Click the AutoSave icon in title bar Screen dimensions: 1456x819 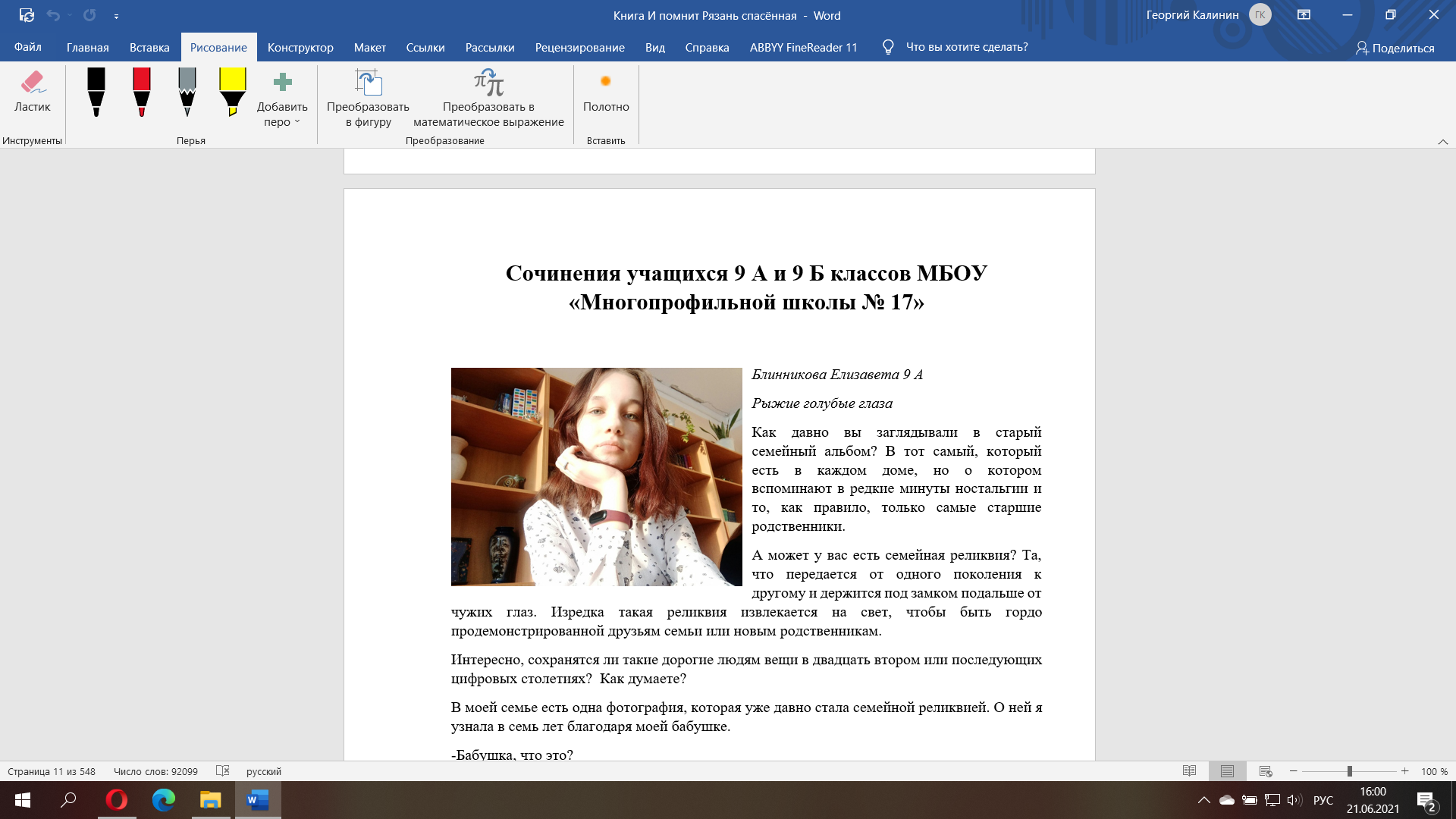(27, 15)
